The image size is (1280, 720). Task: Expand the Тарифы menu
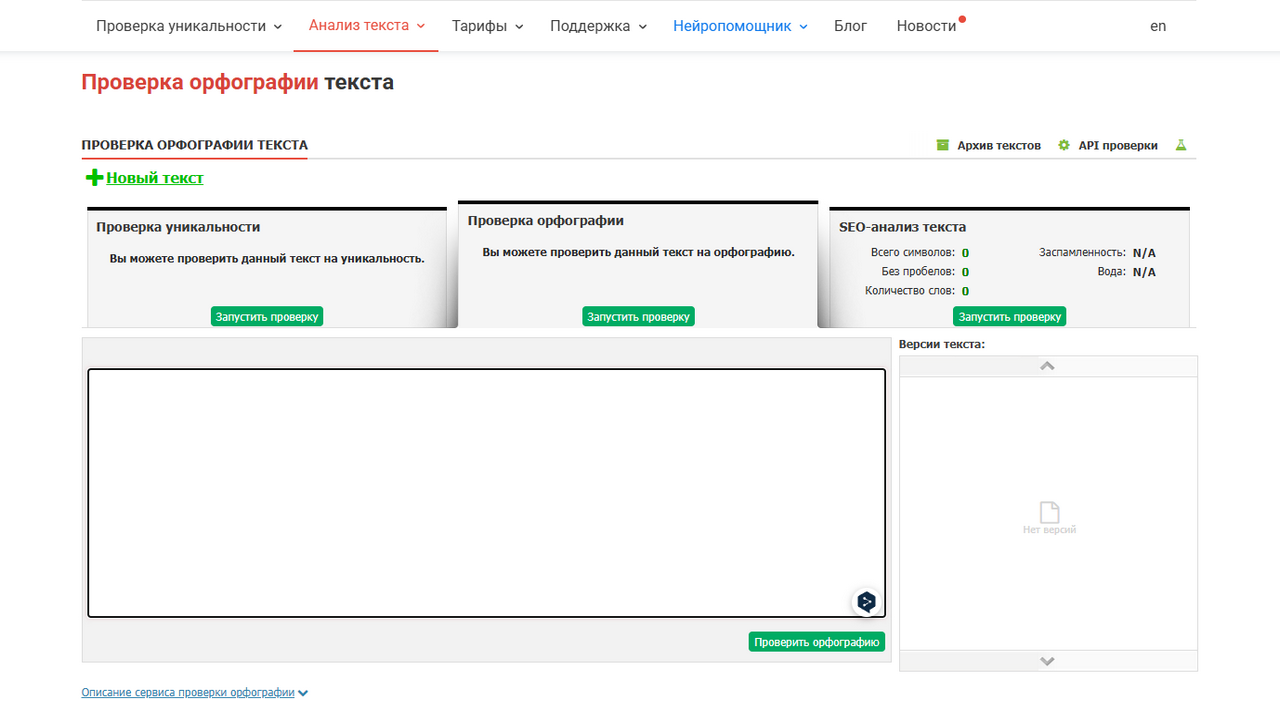click(487, 26)
